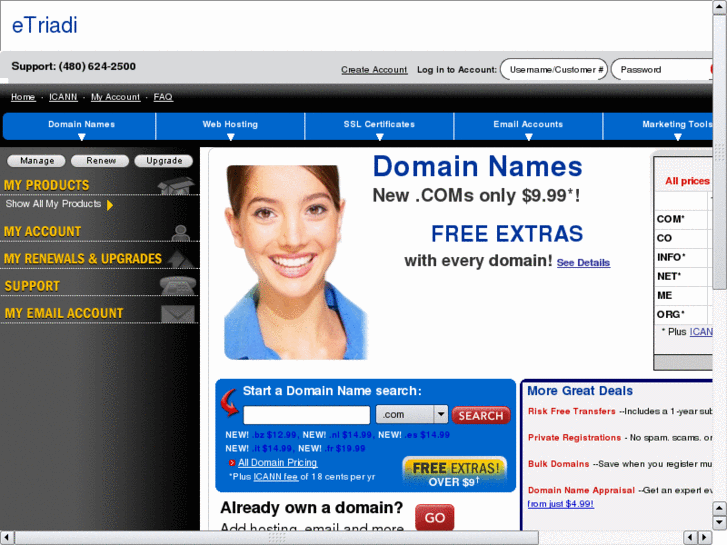Click the FREE EXTRAS! OVER $9 badge
Viewport: 727px width, 545px height.
pyautogui.click(x=454, y=474)
